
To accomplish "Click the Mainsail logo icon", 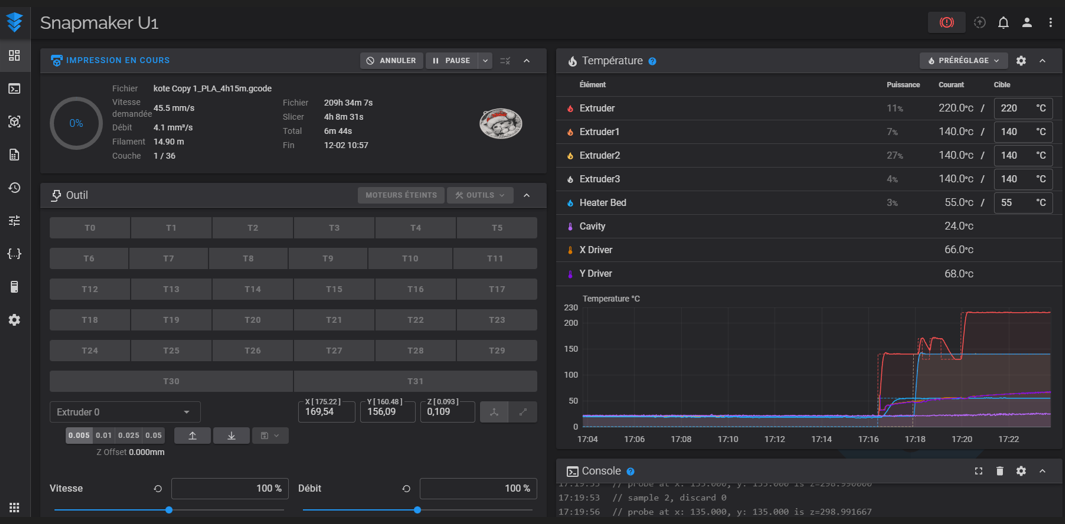I will [x=14, y=22].
